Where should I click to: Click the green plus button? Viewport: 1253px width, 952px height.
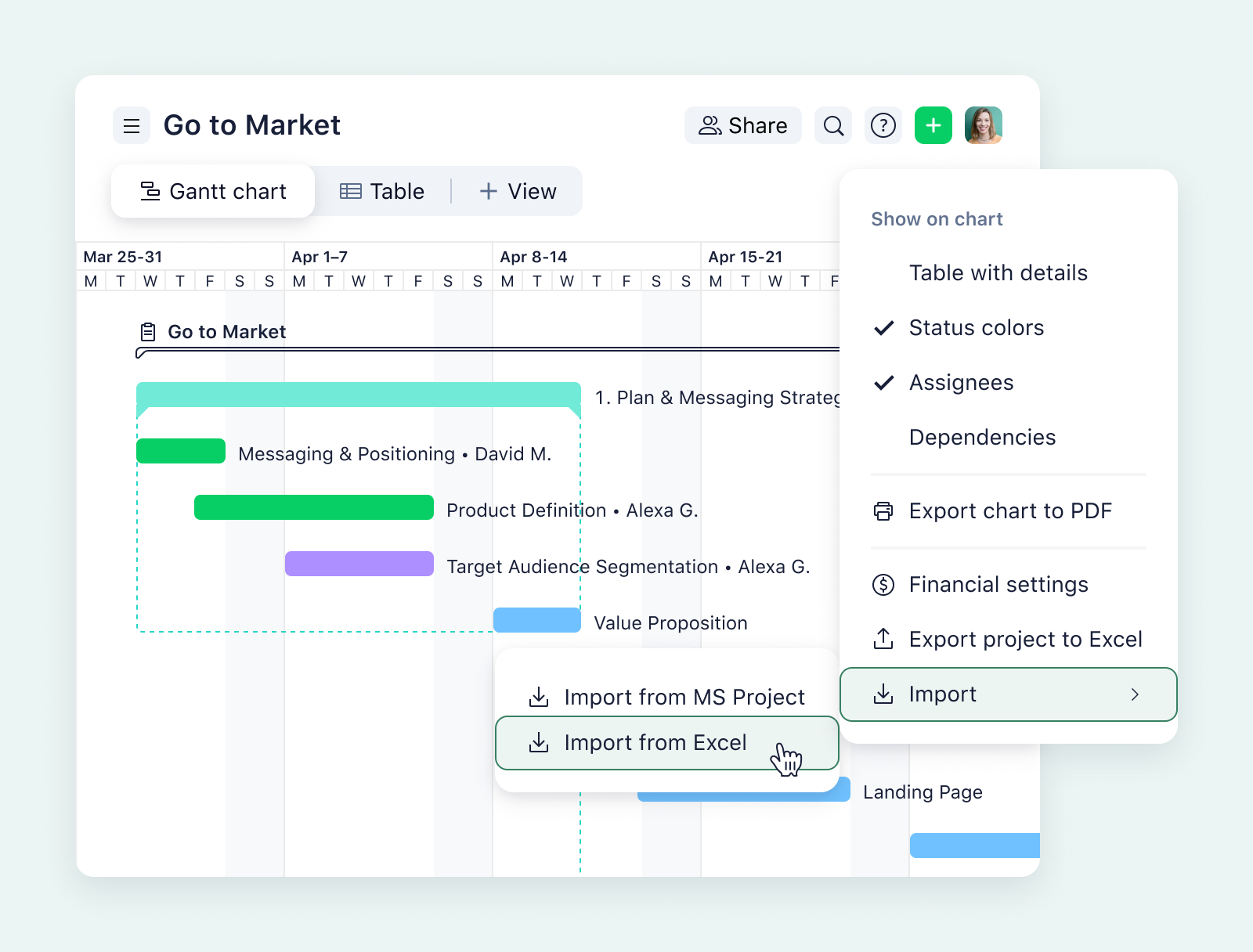pos(933,125)
